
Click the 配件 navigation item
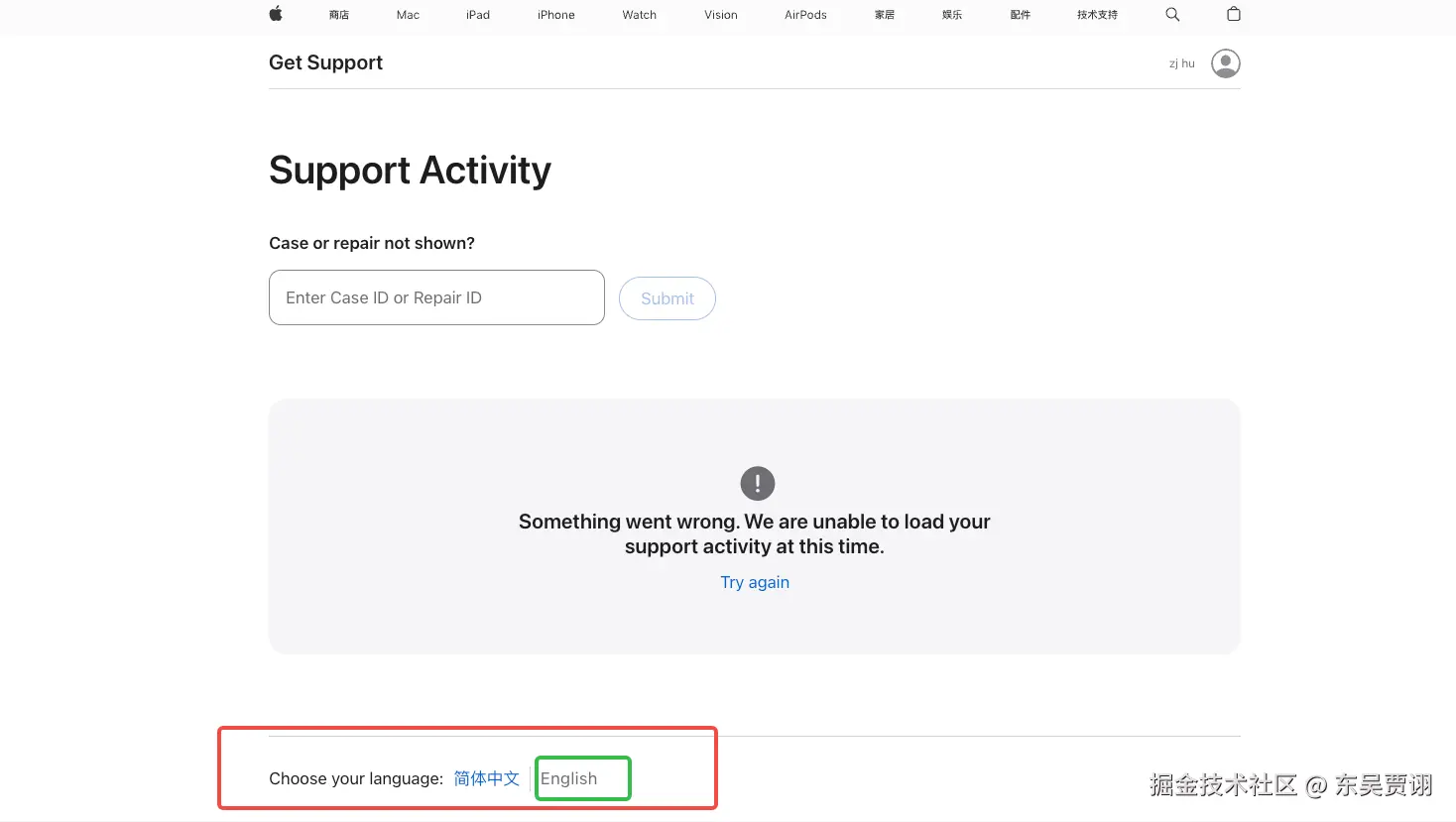pos(1021,15)
